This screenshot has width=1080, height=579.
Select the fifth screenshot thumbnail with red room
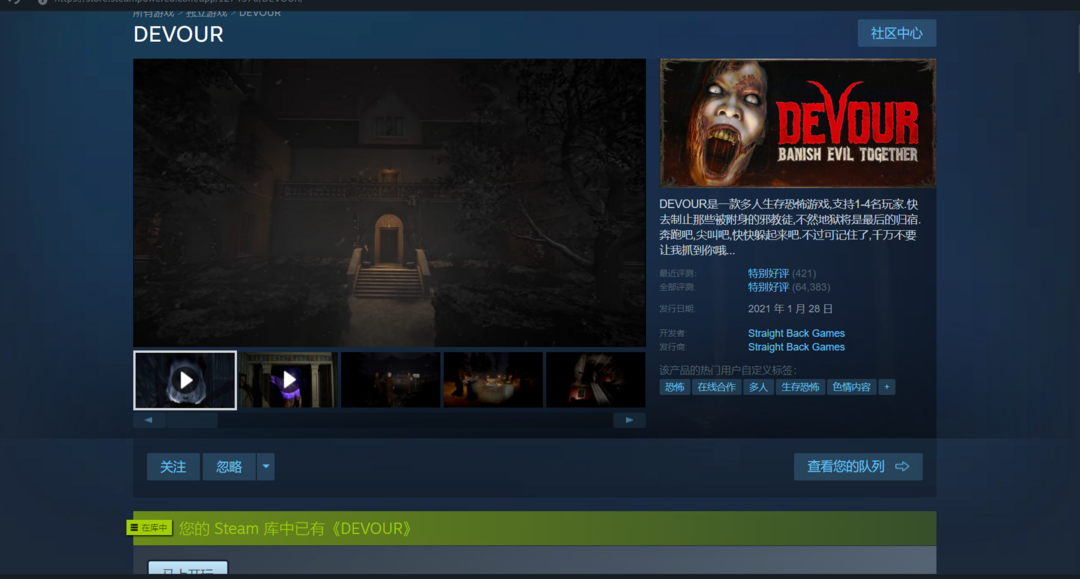tap(596, 380)
